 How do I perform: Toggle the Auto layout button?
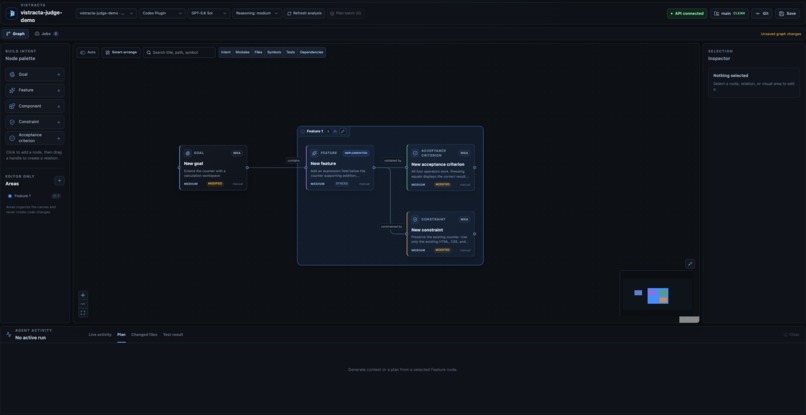88,52
